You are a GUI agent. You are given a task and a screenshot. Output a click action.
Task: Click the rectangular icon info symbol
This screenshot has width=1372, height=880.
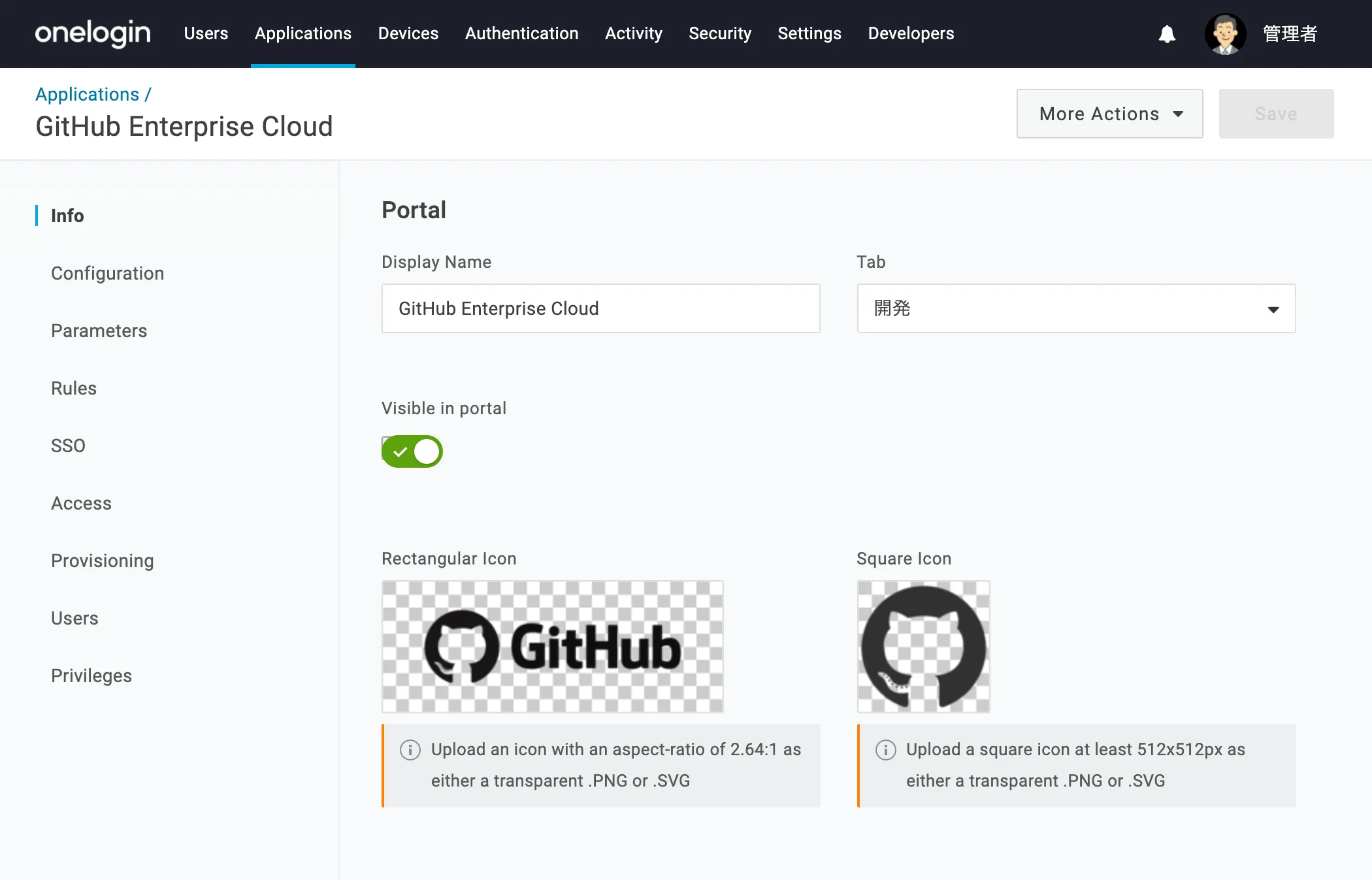click(x=410, y=749)
